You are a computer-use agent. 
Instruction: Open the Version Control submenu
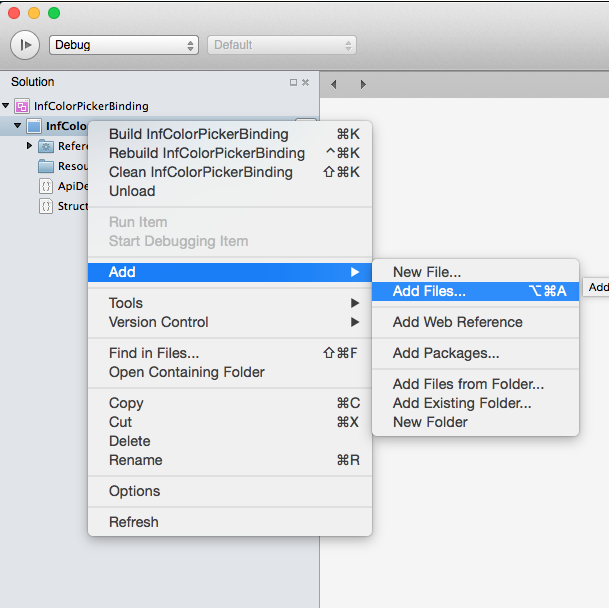[230, 322]
